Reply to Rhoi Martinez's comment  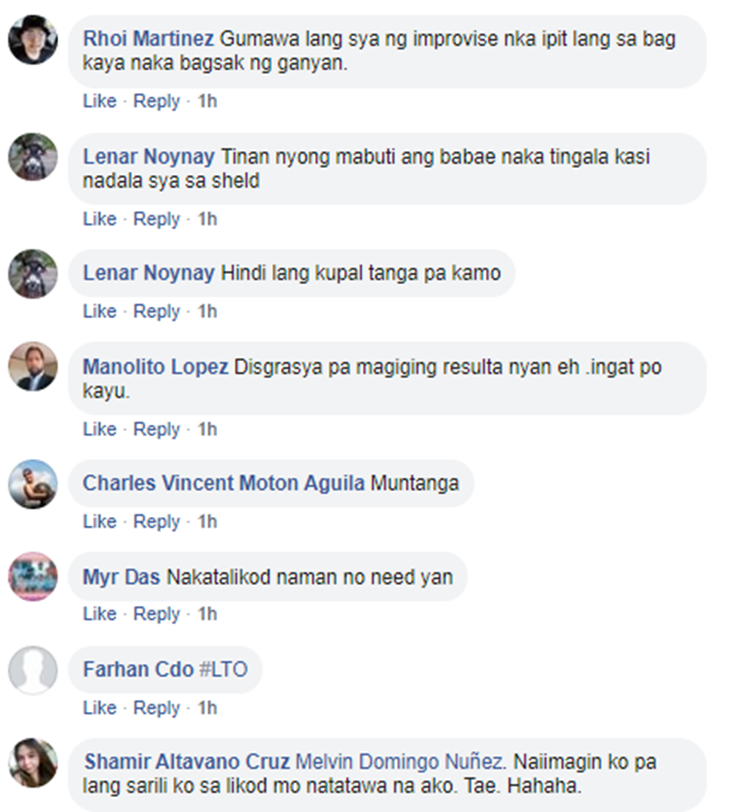156,101
